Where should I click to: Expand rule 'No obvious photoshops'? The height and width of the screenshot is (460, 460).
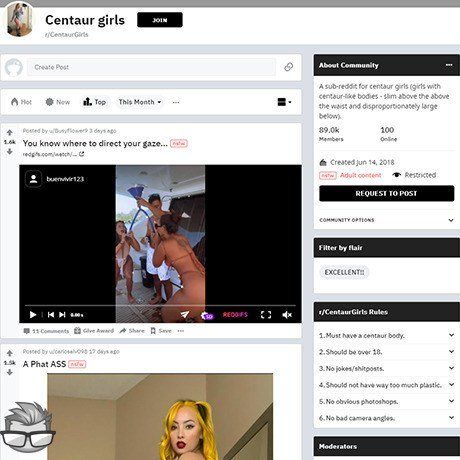(386, 401)
